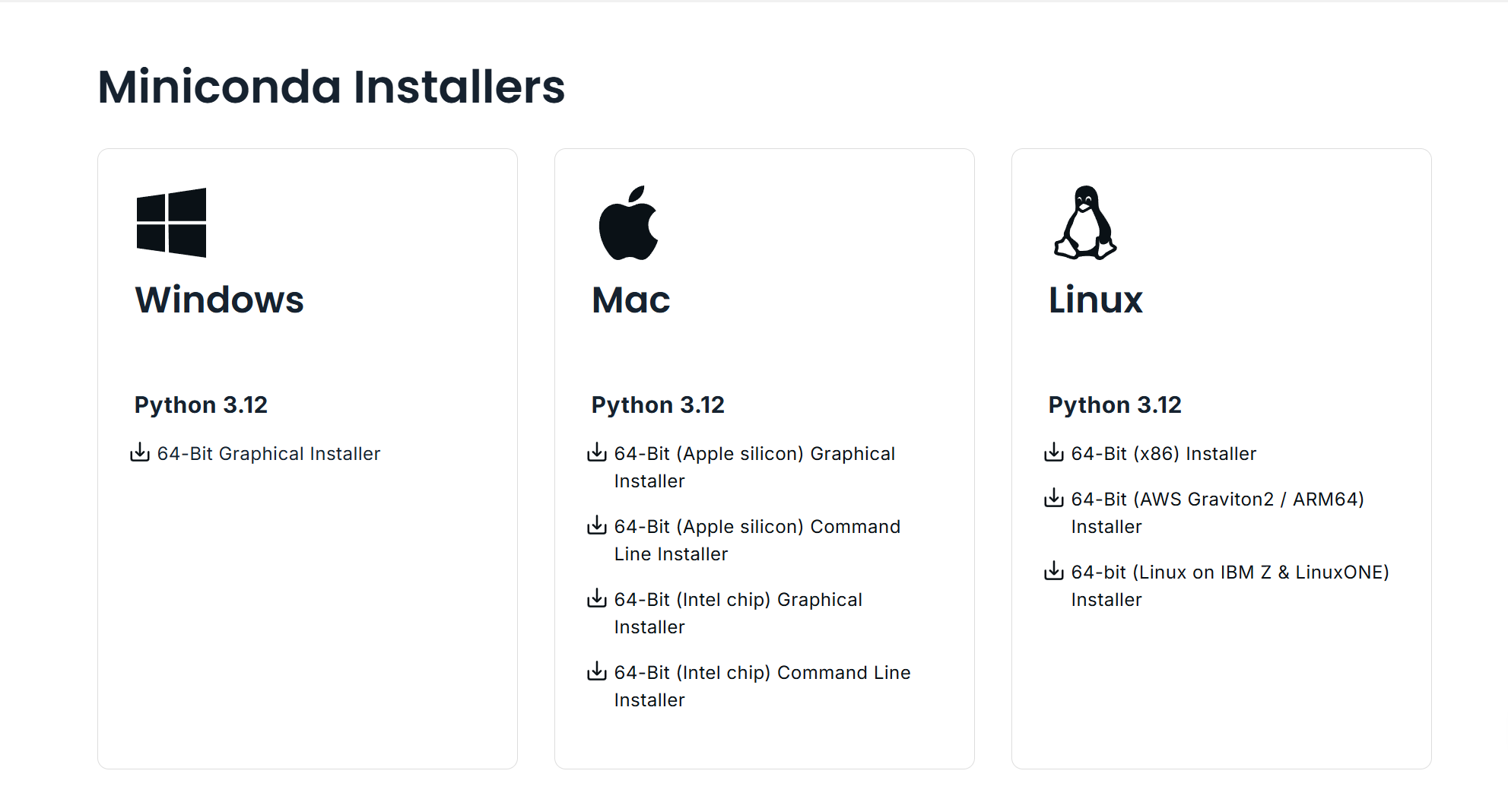The image size is (1508, 812).
Task: Click download icon for IBM Z LinuxONE Installer
Action: click(1054, 571)
